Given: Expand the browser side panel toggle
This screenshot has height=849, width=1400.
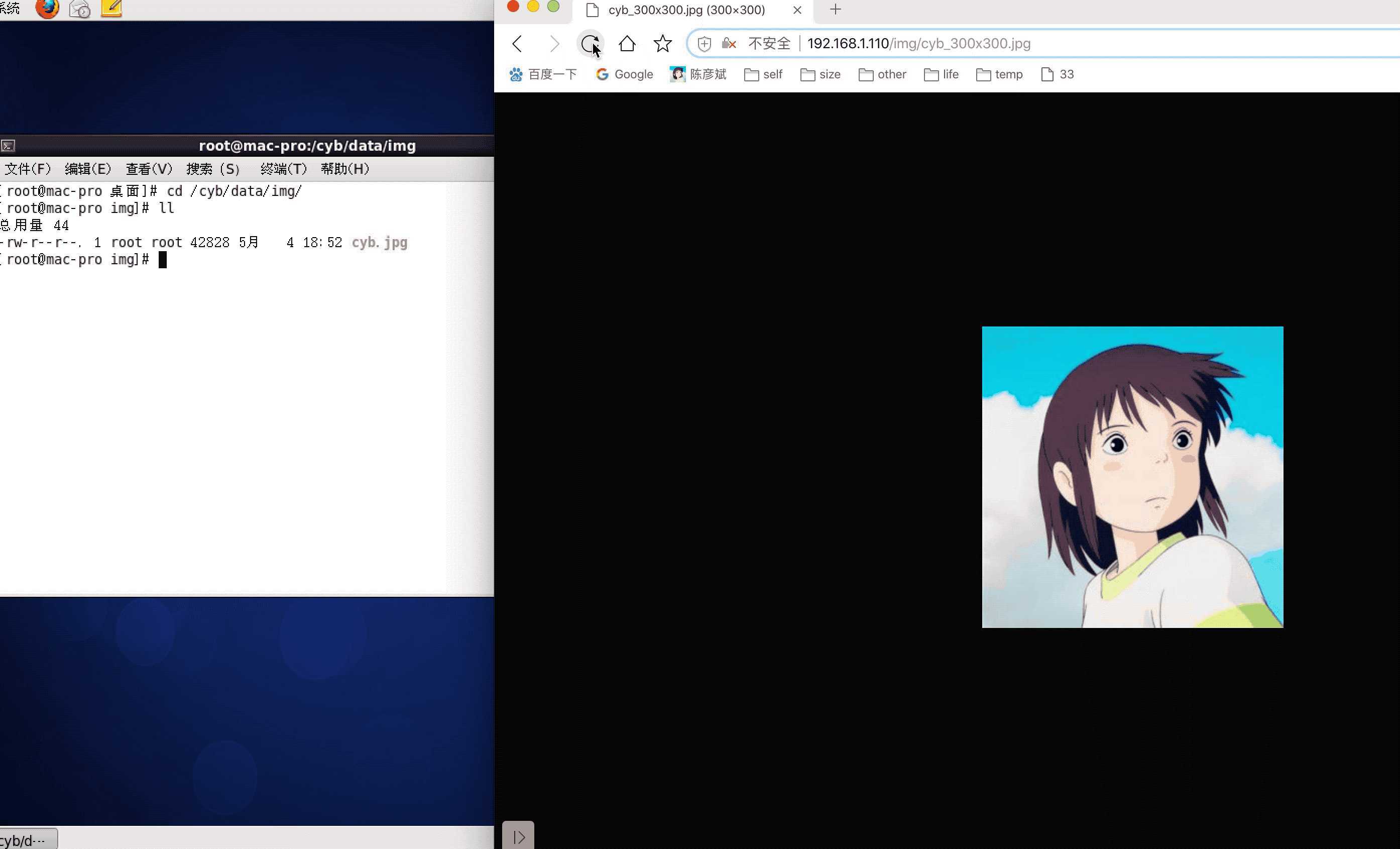Looking at the screenshot, I should pyautogui.click(x=518, y=836).
